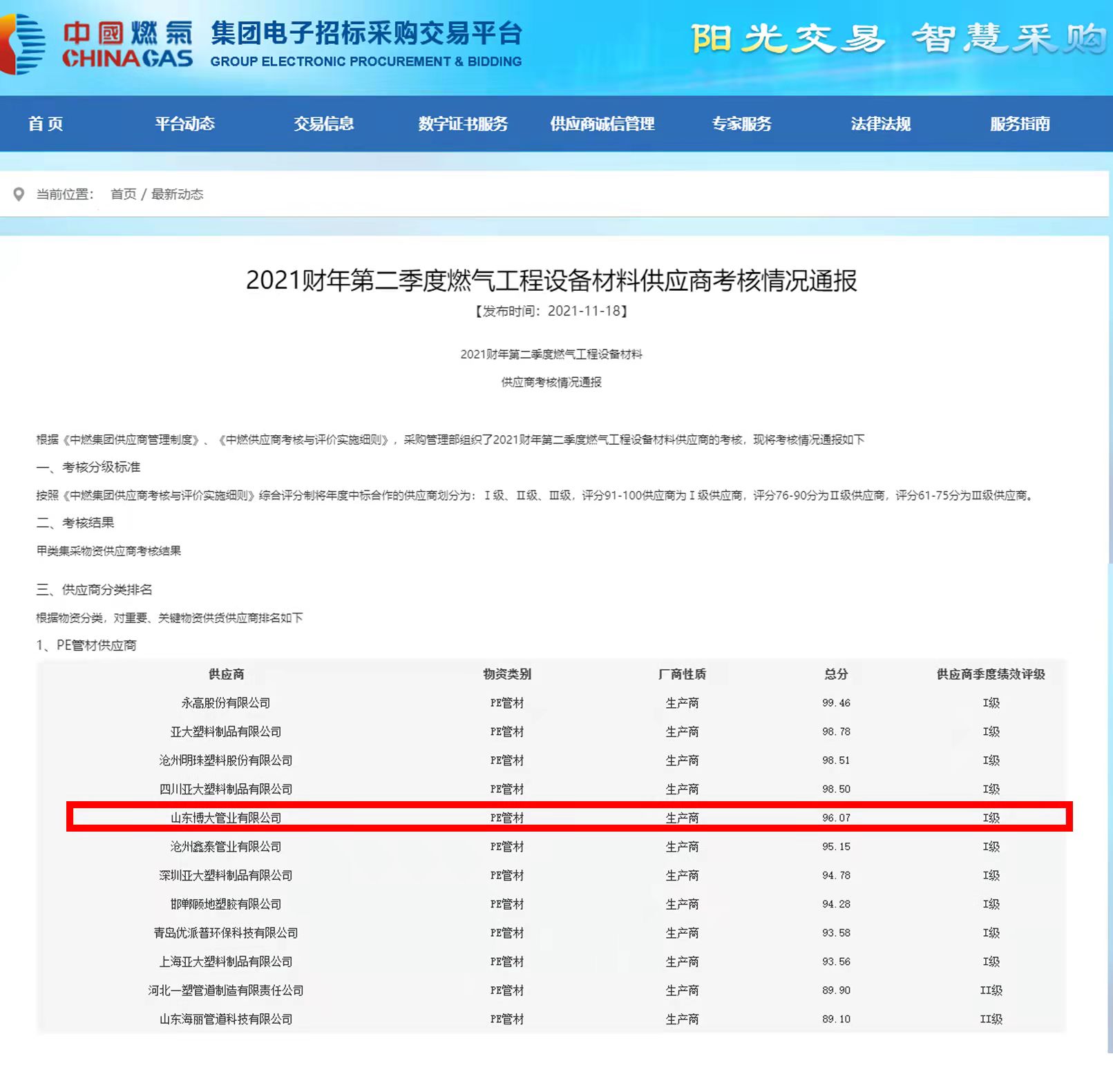Click the China Gas logo
Viewport: 1113px width, 1092px height.
97,45
